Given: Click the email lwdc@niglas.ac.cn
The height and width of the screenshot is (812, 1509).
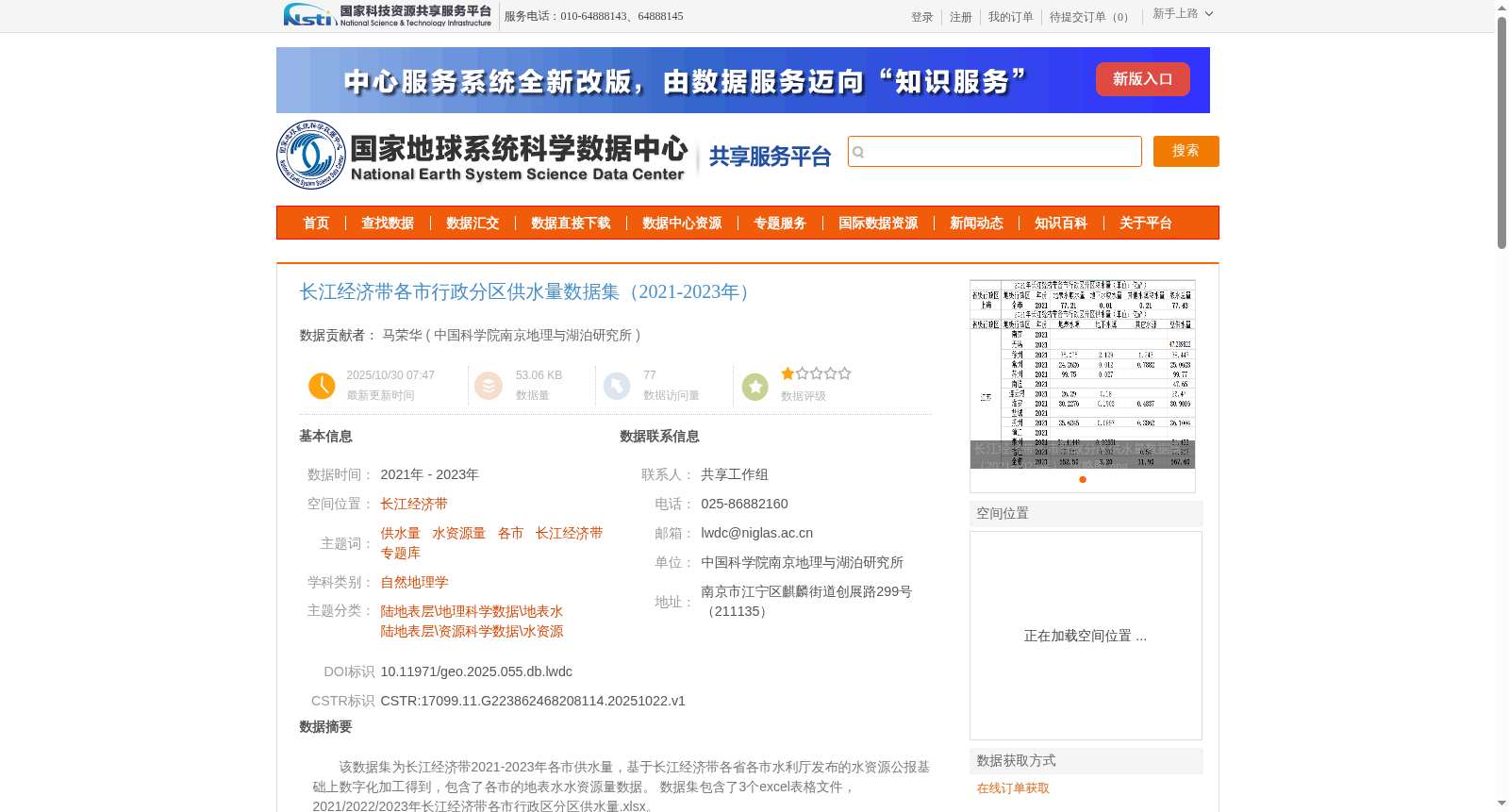Looking at the screenshot, I should pyautogui.click(x=756, y=533).
